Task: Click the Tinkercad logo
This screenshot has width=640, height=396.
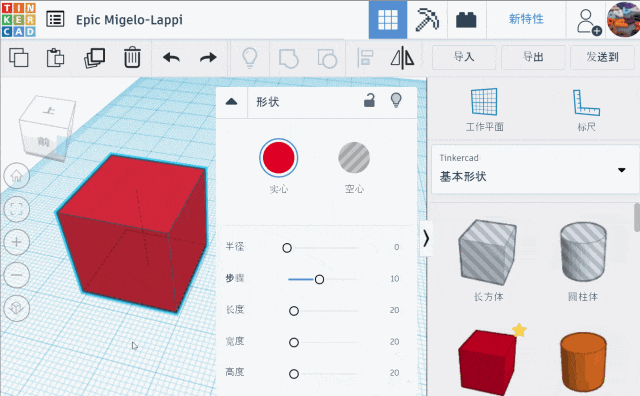Action: 19,20
